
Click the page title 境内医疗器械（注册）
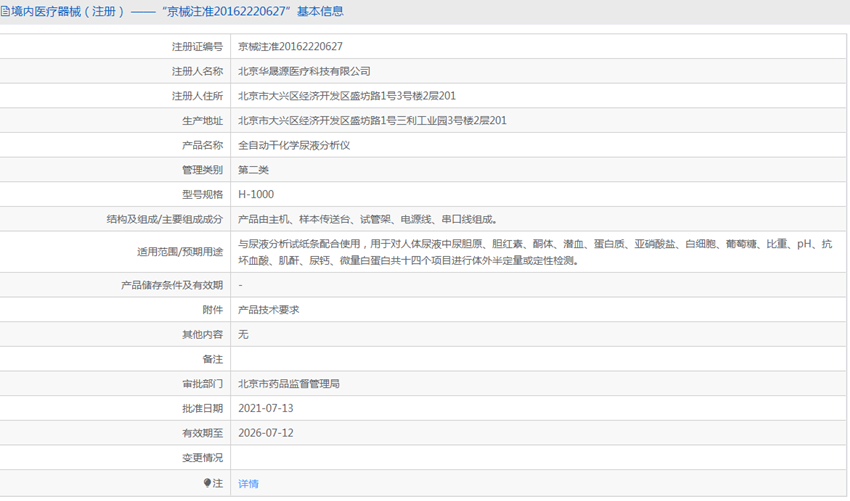click(68, 11)
